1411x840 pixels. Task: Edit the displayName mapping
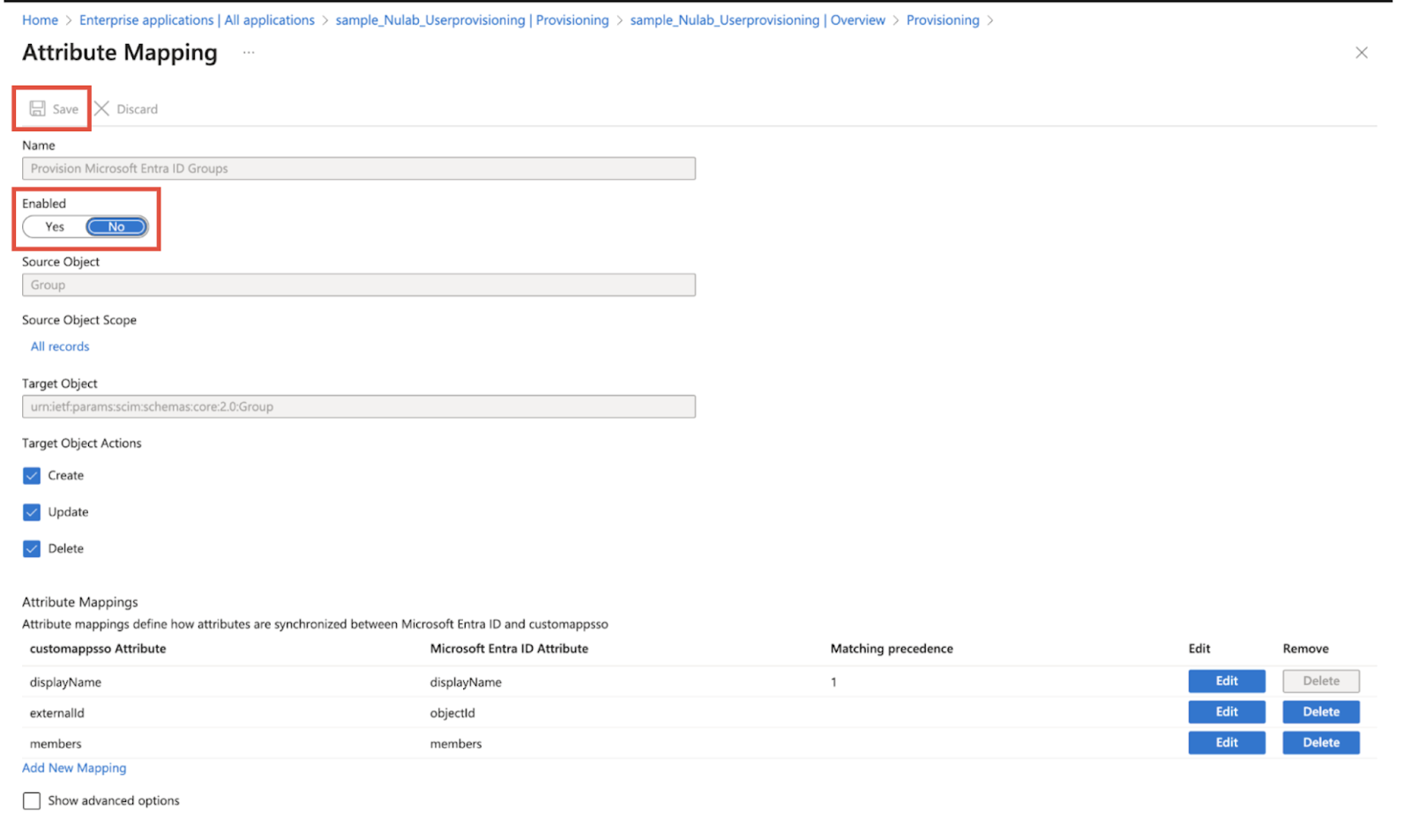[x=1227, y=681]
